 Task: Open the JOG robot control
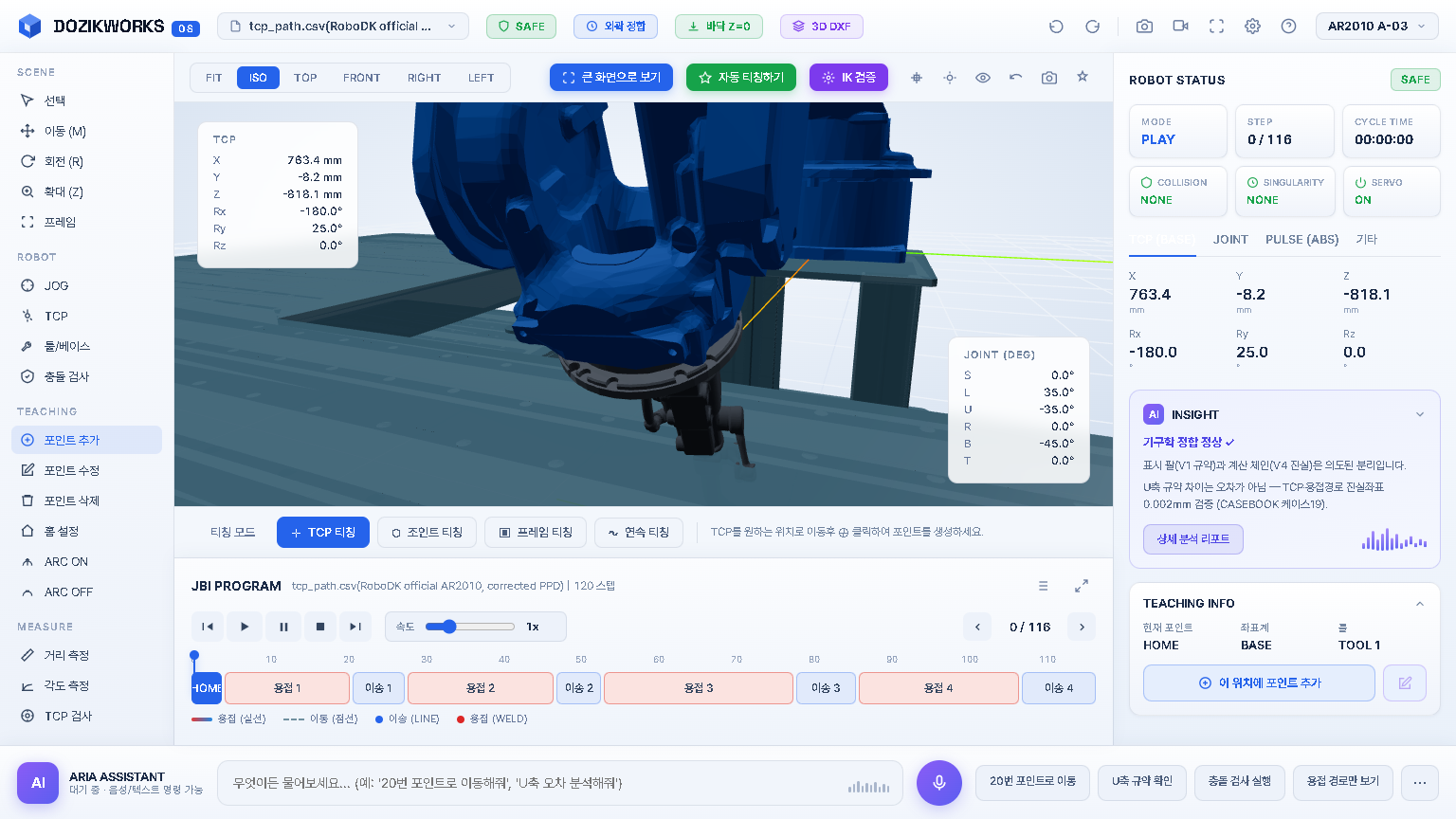86,285
